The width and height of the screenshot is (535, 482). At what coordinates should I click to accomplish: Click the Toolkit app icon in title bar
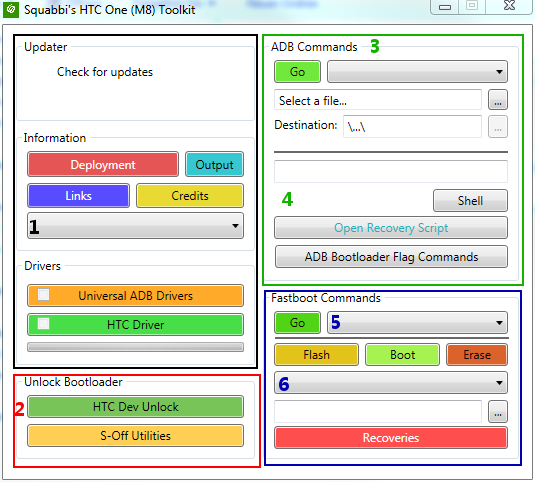11,10
